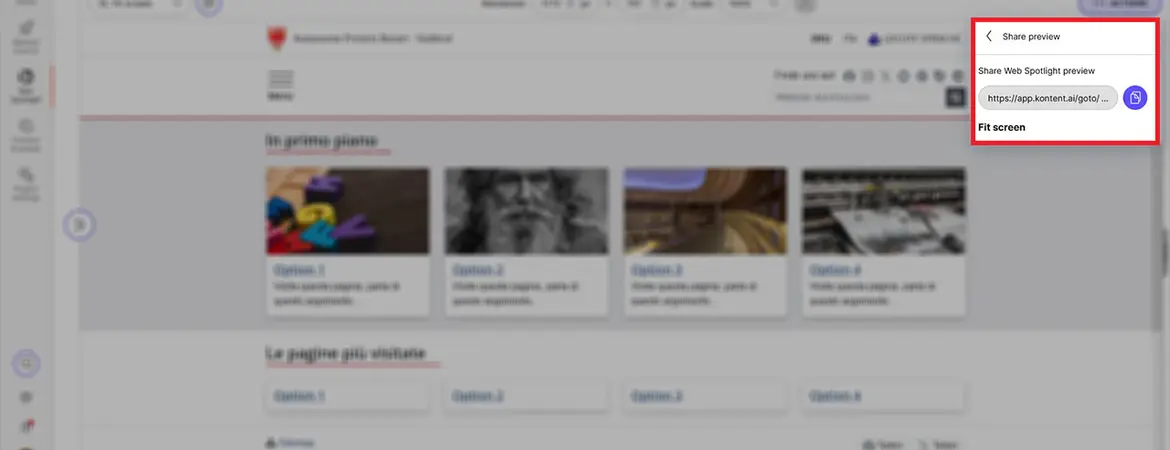Click the colorful letters thumbnail
Image resolution: width=1170 pixels, height=450 pixels.
[x=347, y=210]
